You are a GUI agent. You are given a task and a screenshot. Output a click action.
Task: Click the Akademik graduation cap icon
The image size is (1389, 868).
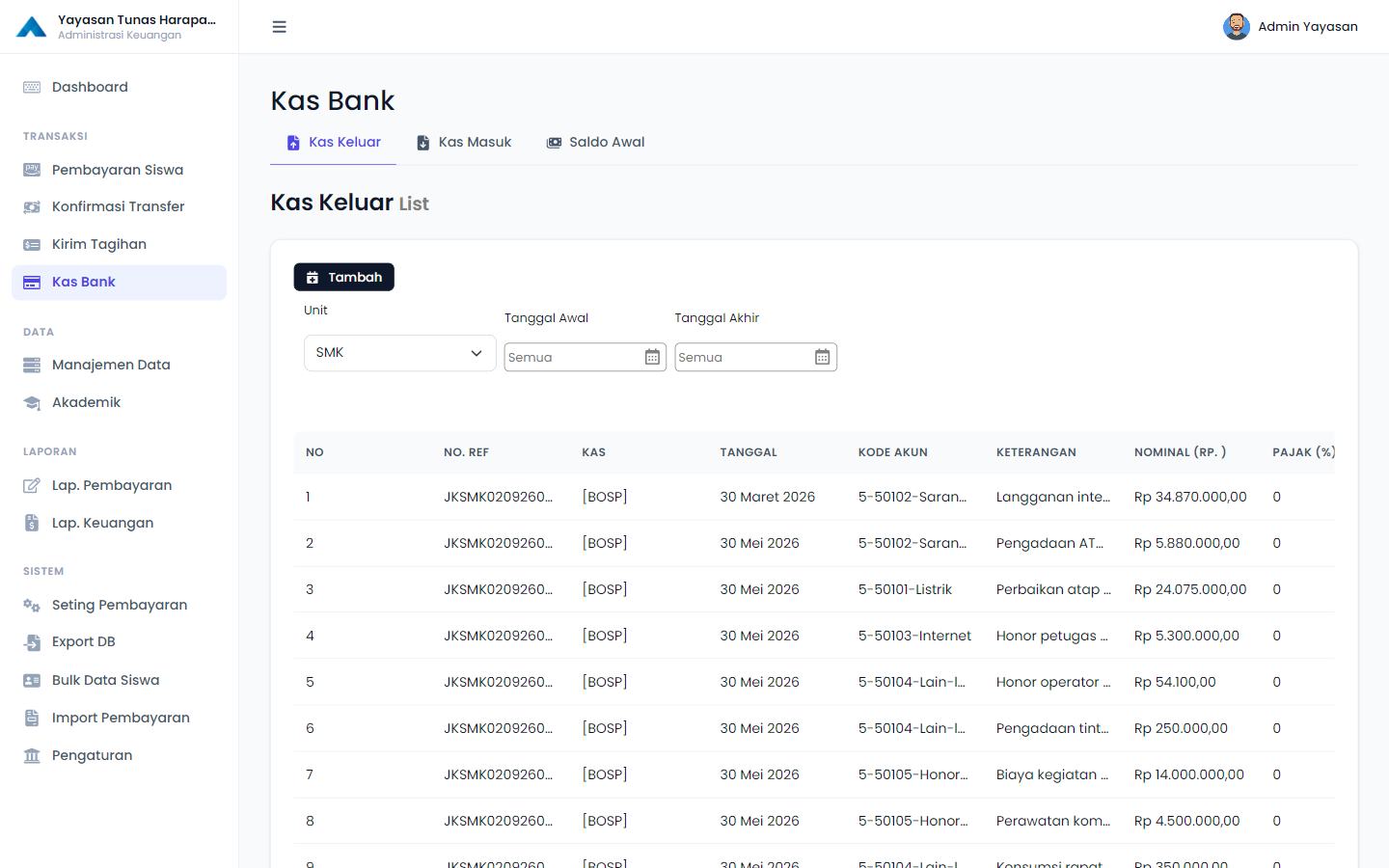[32, 402]
